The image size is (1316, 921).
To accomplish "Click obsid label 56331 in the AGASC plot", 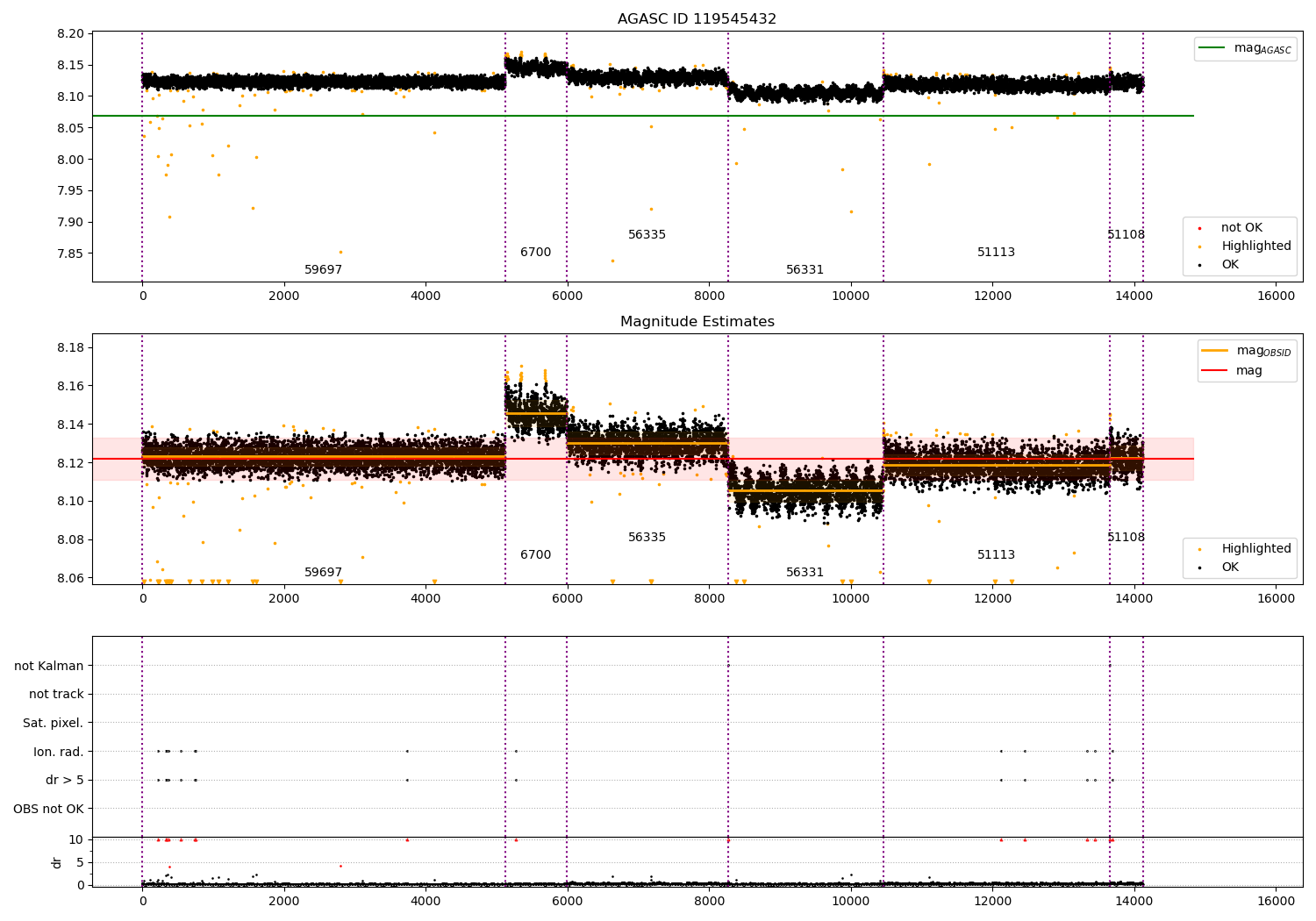I will pos(805,270).
